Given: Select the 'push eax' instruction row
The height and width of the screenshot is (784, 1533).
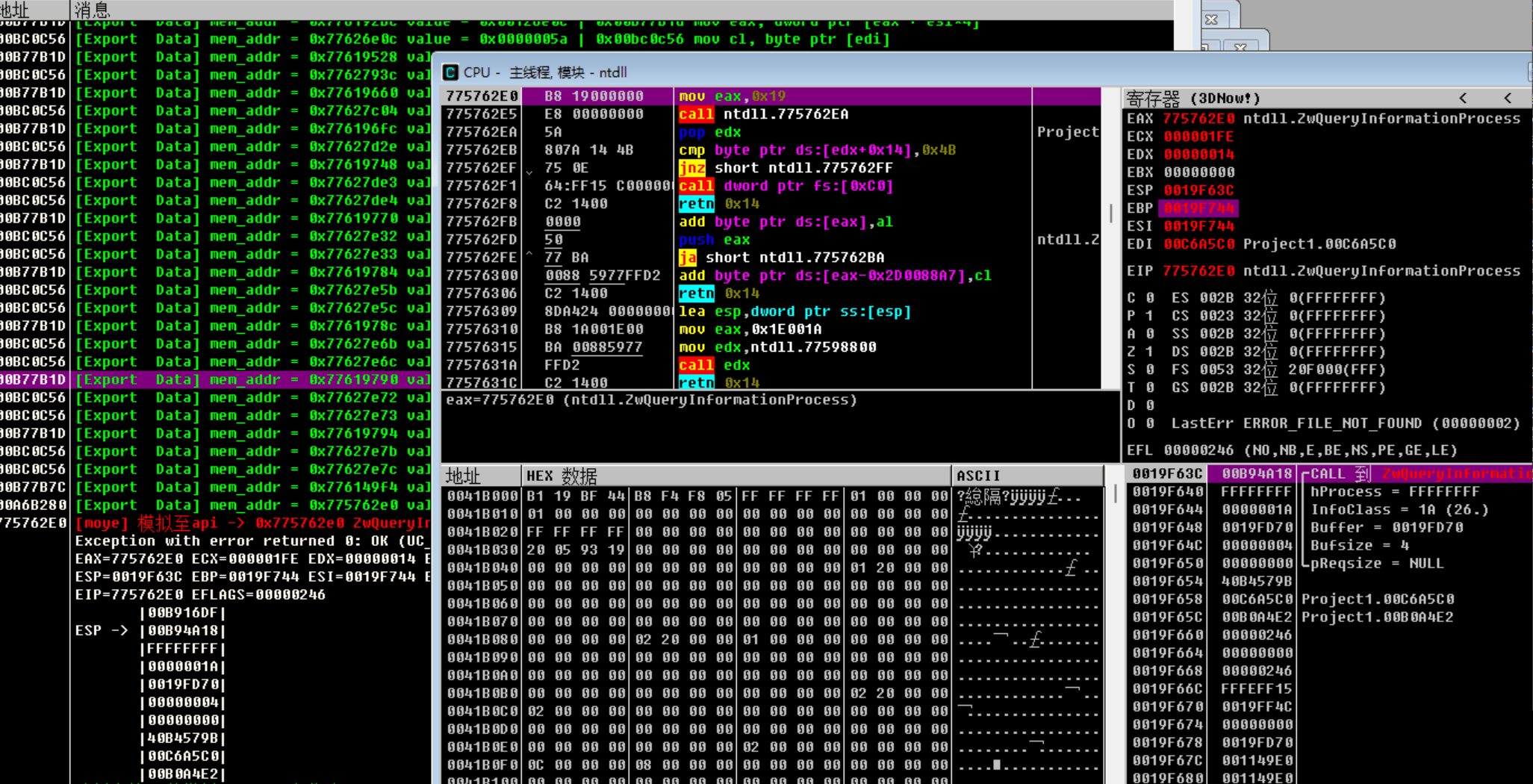Looking at the screenshot, I should tap(771, 240).
